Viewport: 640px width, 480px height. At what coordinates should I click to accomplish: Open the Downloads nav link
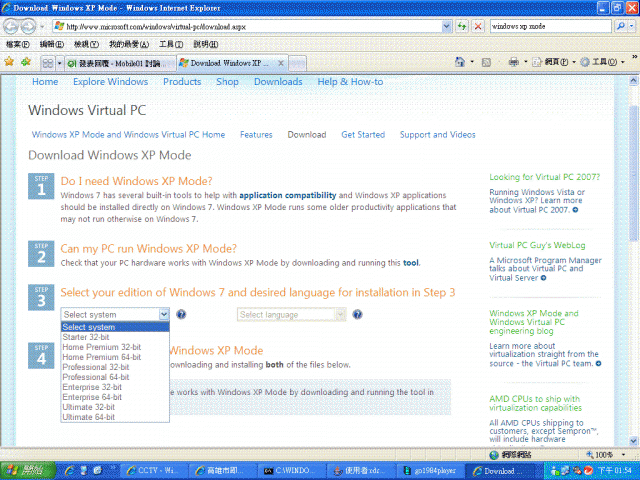[278, 82]
